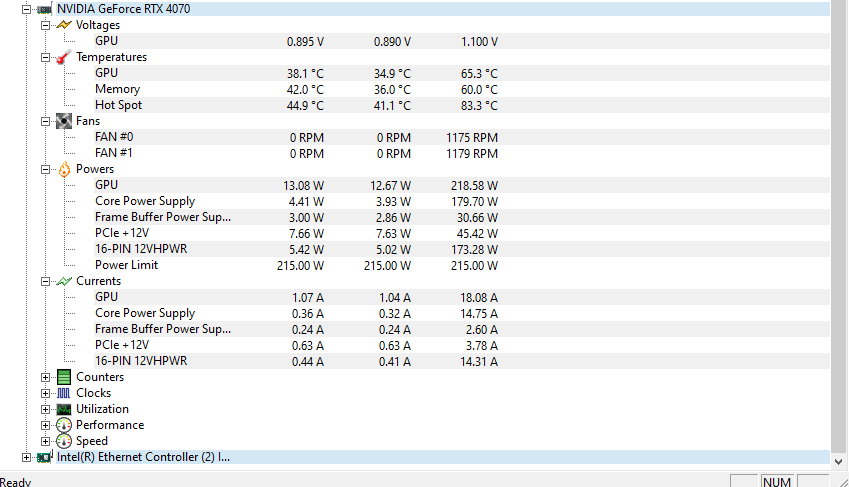Select the 16-PIN 12VHPWR power row

click(141, 249)
